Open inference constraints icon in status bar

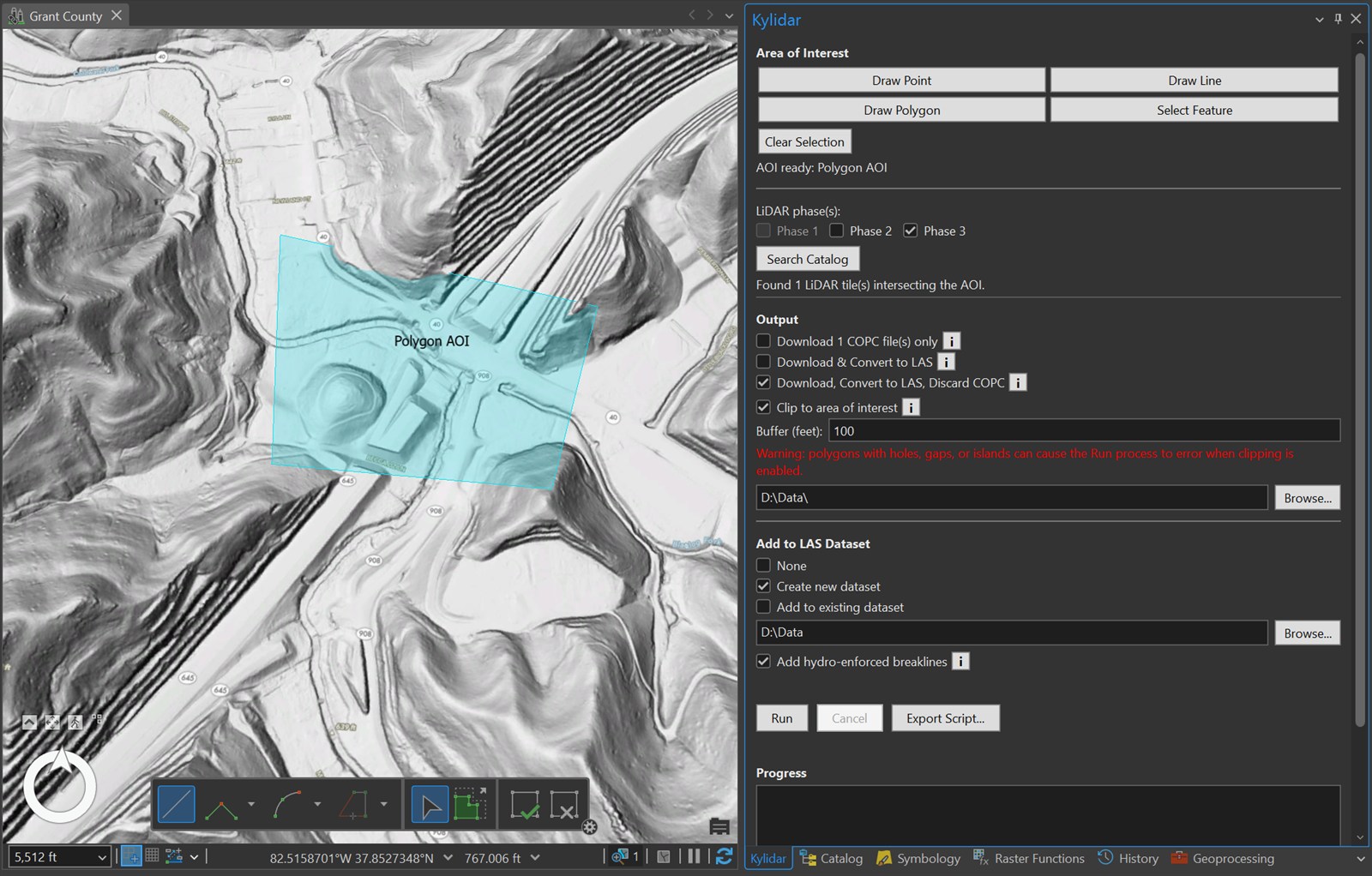[x=174, y=855]
